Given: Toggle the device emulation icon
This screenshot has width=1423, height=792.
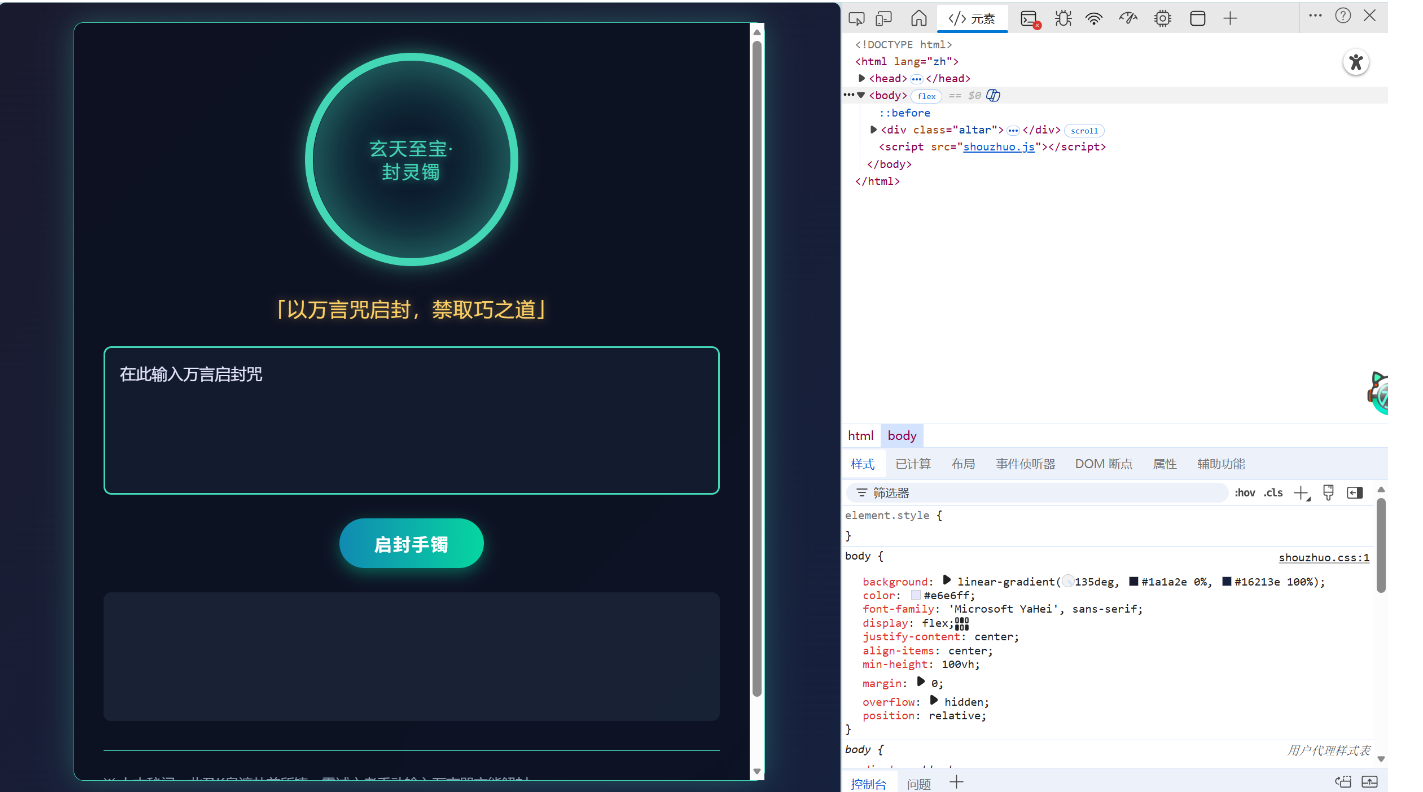Looking at the screenshot, I should 882,17.
